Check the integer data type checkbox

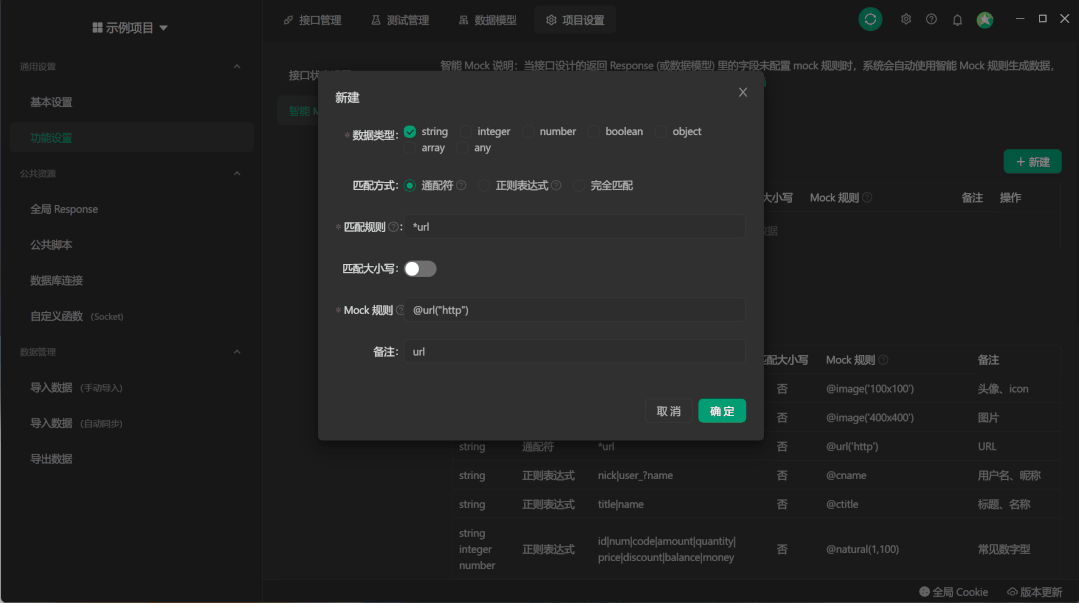pos(464,131)
